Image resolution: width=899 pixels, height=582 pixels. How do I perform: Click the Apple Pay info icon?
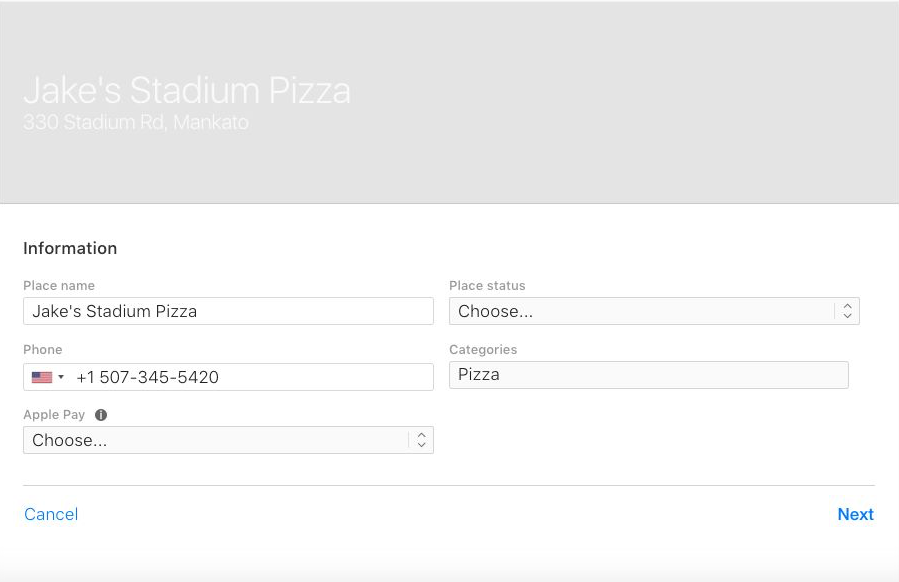(x=101, y=415)
